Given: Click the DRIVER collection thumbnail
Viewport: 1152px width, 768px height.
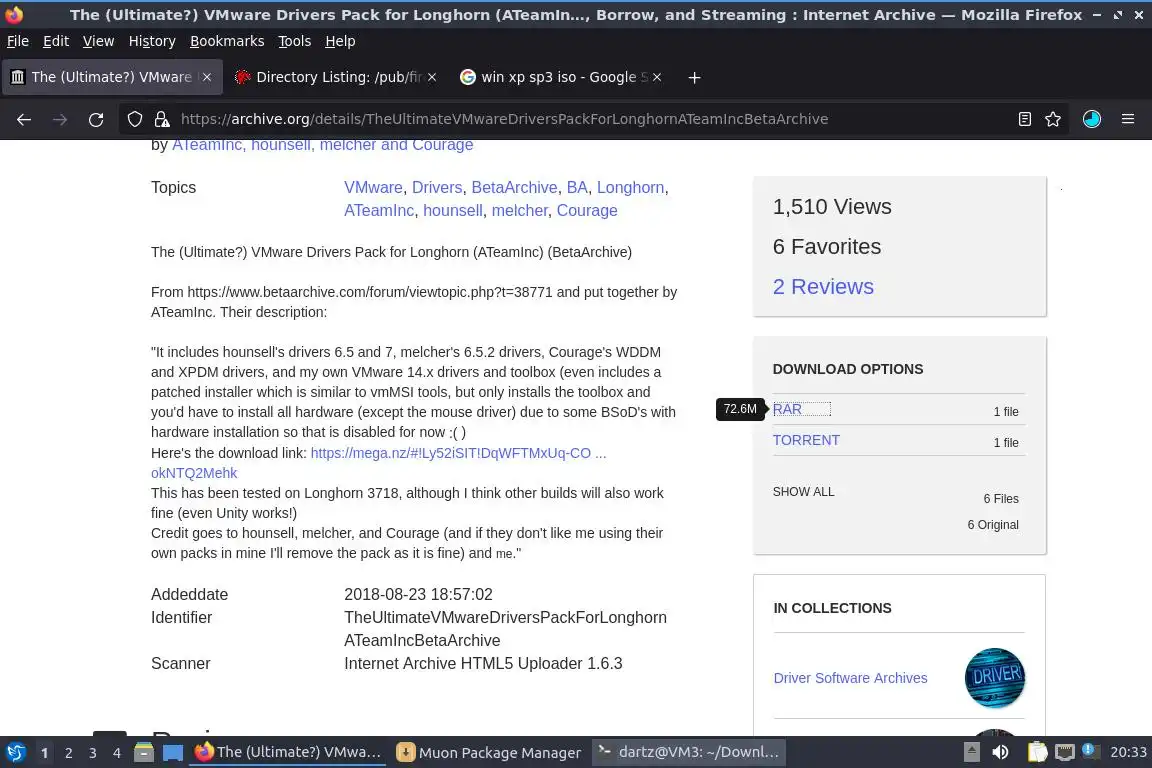Looking at the screenshot, I should tap(995, 678).
